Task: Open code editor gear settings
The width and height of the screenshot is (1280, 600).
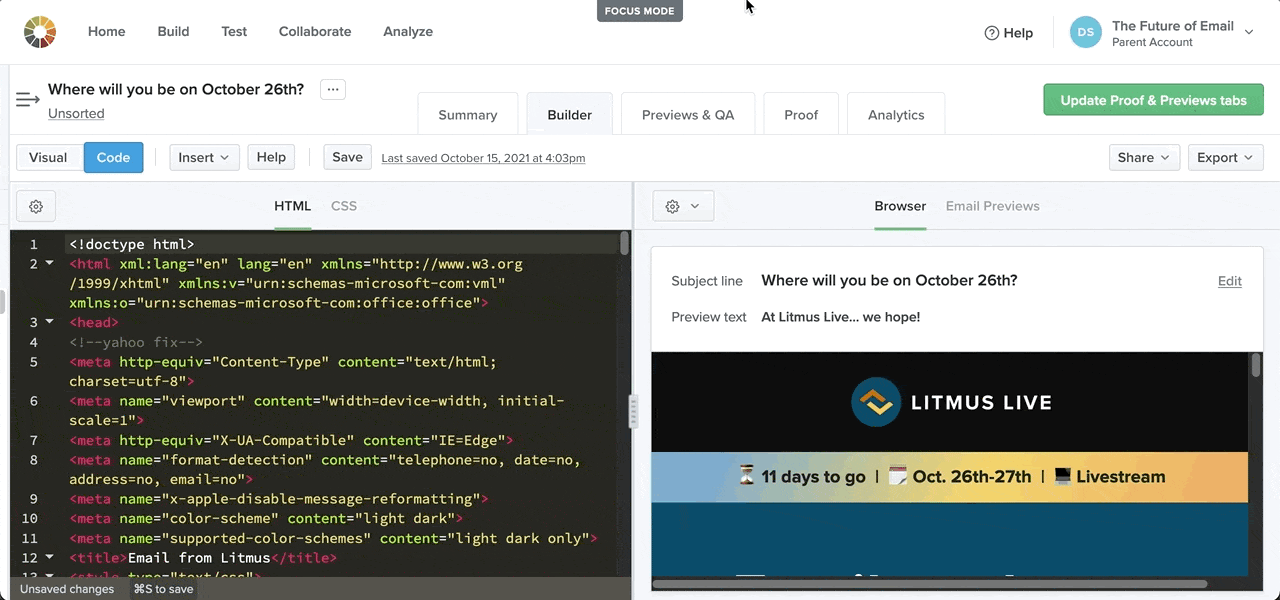Action: 36,206
